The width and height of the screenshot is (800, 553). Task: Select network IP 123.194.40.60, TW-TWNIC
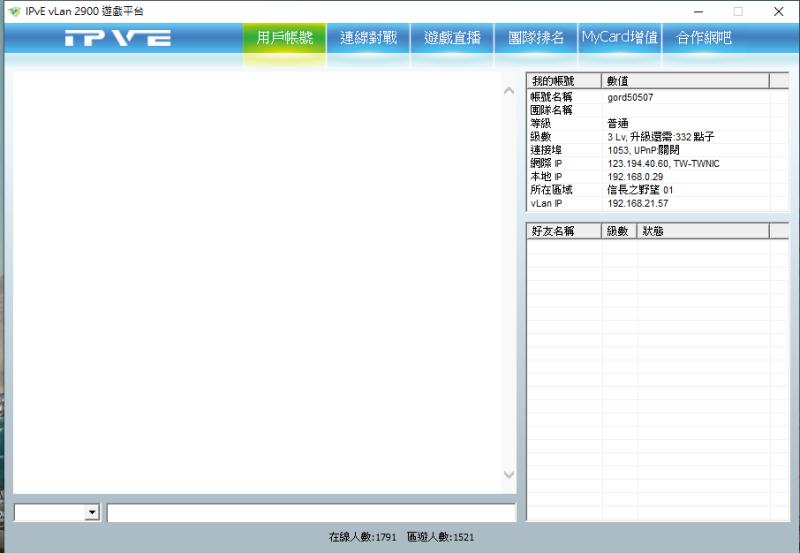663,164
